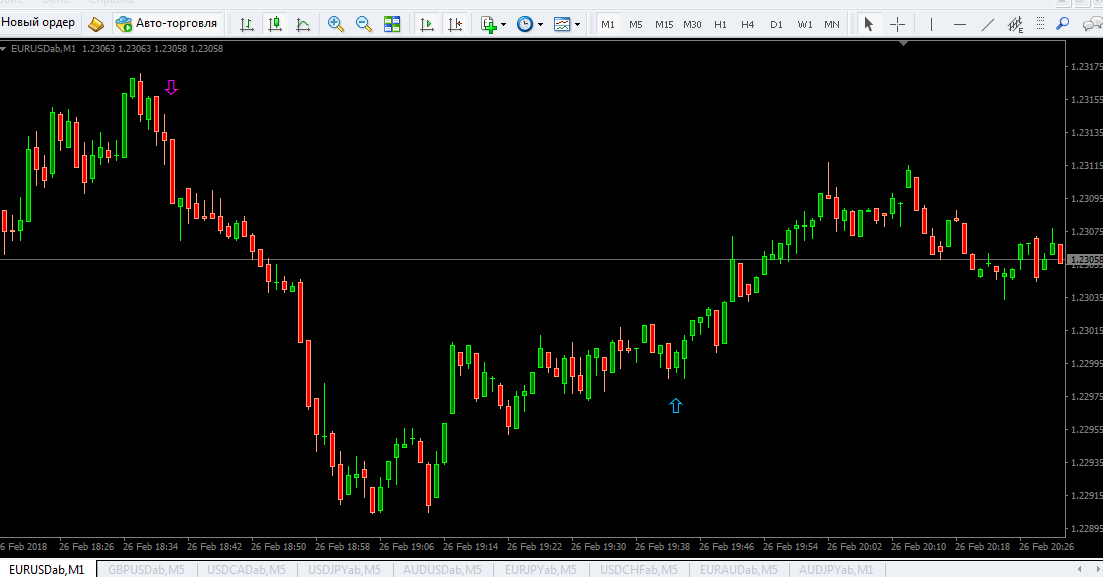1103x577 pixels.
Task: Switch to the EURUSDab,M1 chart tab
Action: click(x=46, y=569)
